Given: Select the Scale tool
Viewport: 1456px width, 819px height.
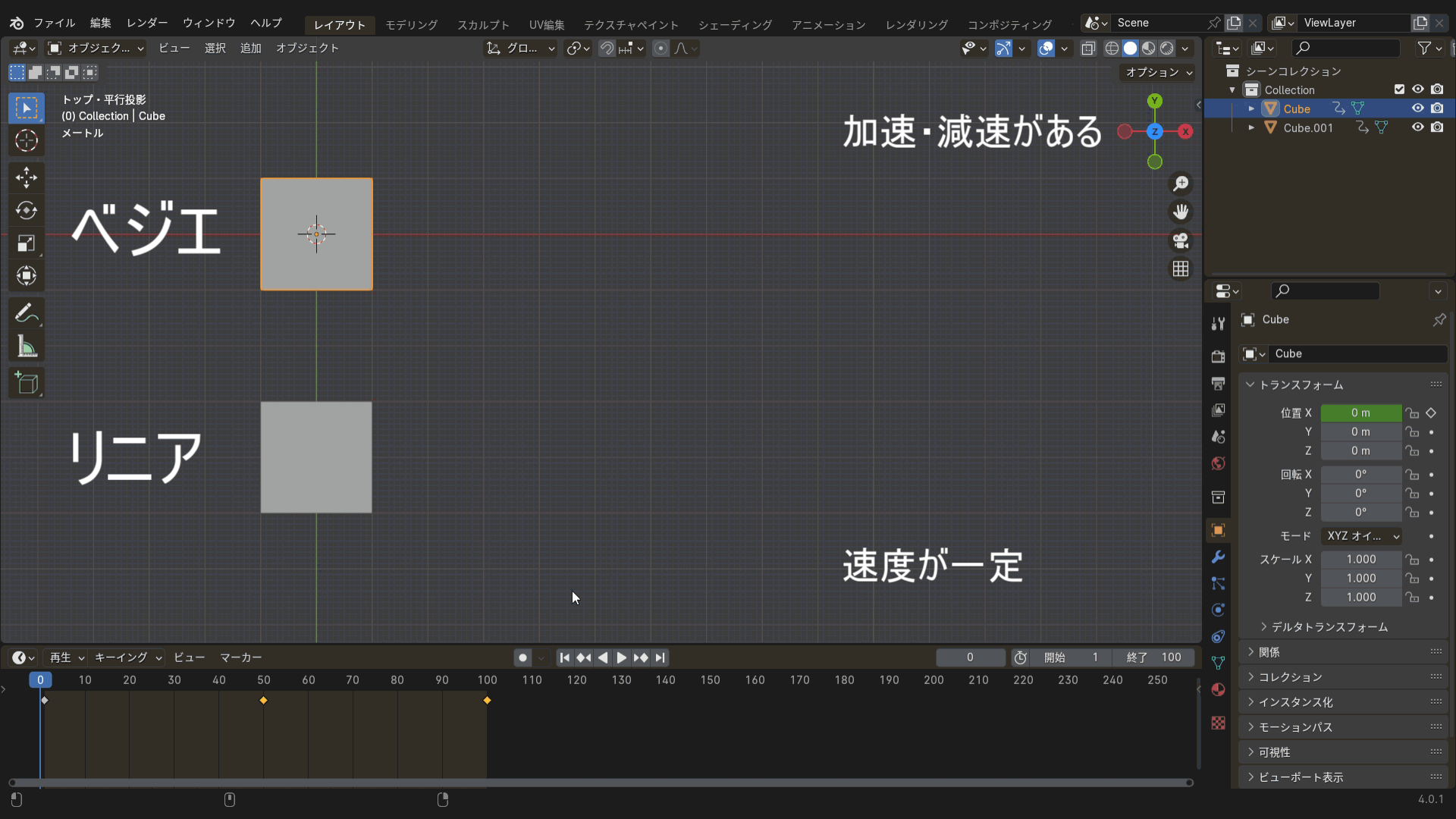Looking at the screenshot, I should pyautogui.click(x=27, y=243).
